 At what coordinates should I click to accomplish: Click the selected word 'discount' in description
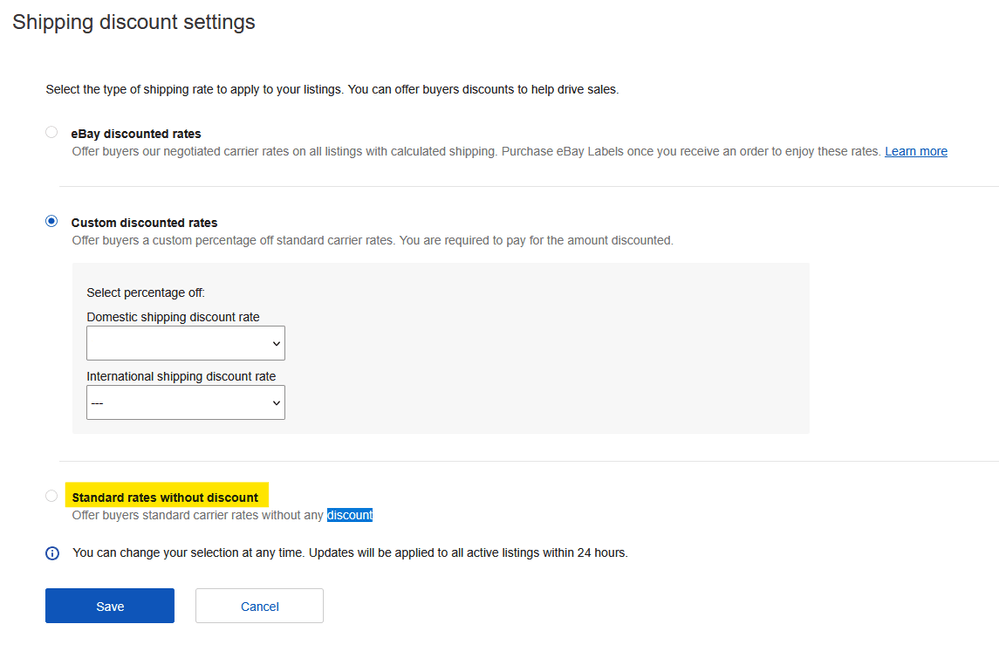[x=350, y=515]
